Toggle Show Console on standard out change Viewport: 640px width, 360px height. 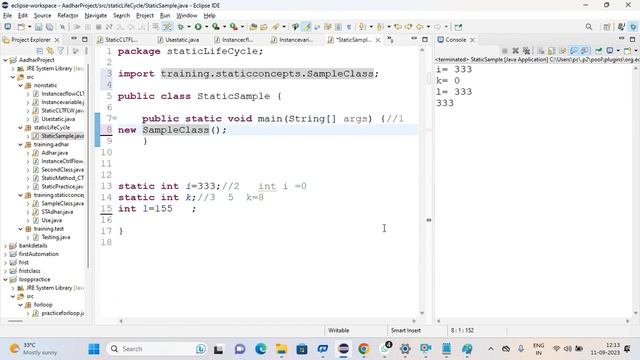[x=574, y=51]
